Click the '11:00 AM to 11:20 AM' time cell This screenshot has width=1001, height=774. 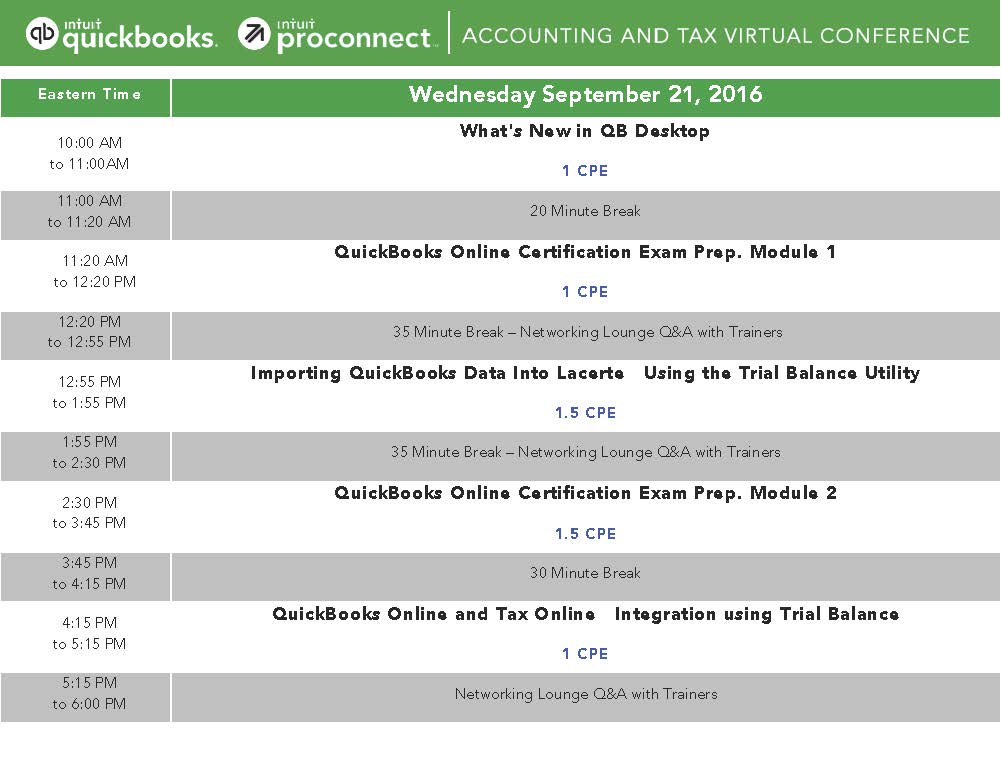click(86, 215)
